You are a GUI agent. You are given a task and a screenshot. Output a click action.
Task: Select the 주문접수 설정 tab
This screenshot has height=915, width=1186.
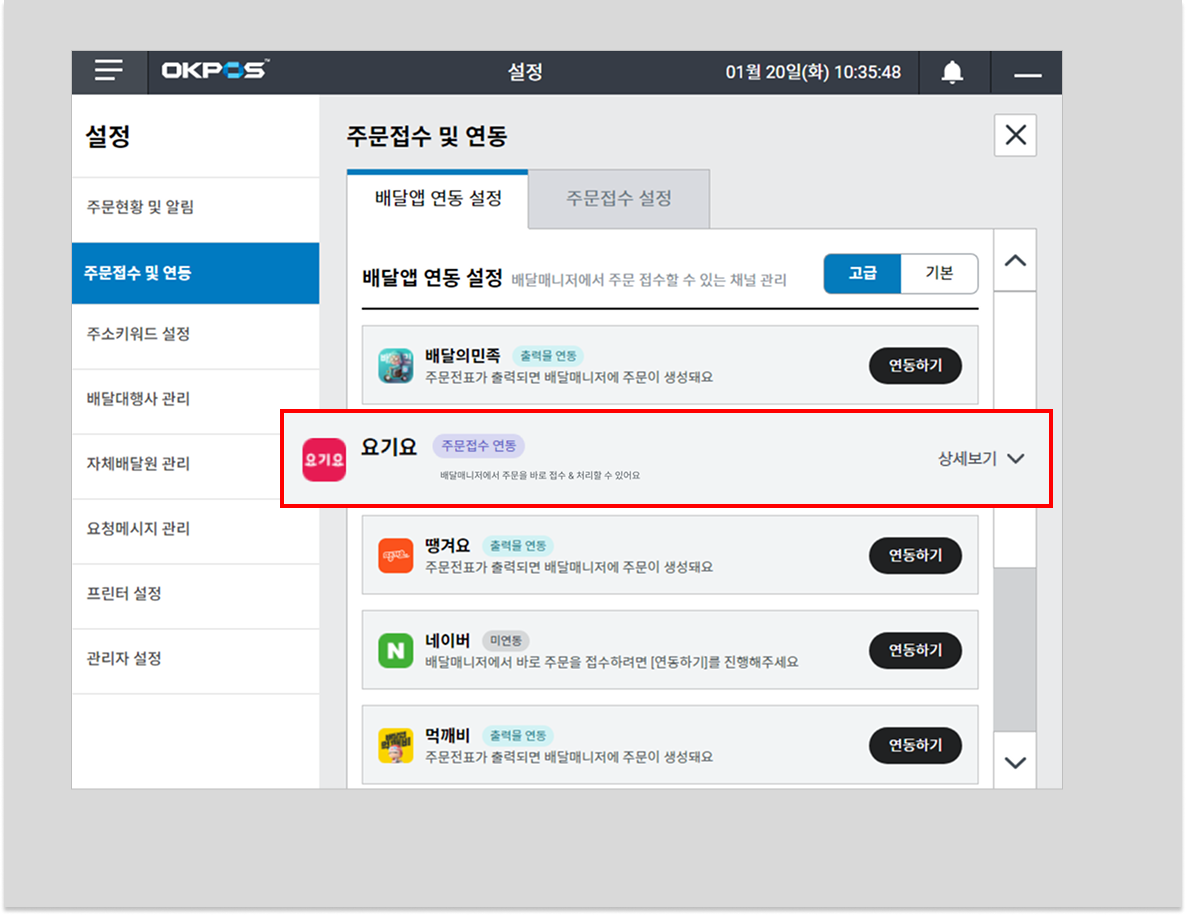point(618,198)
